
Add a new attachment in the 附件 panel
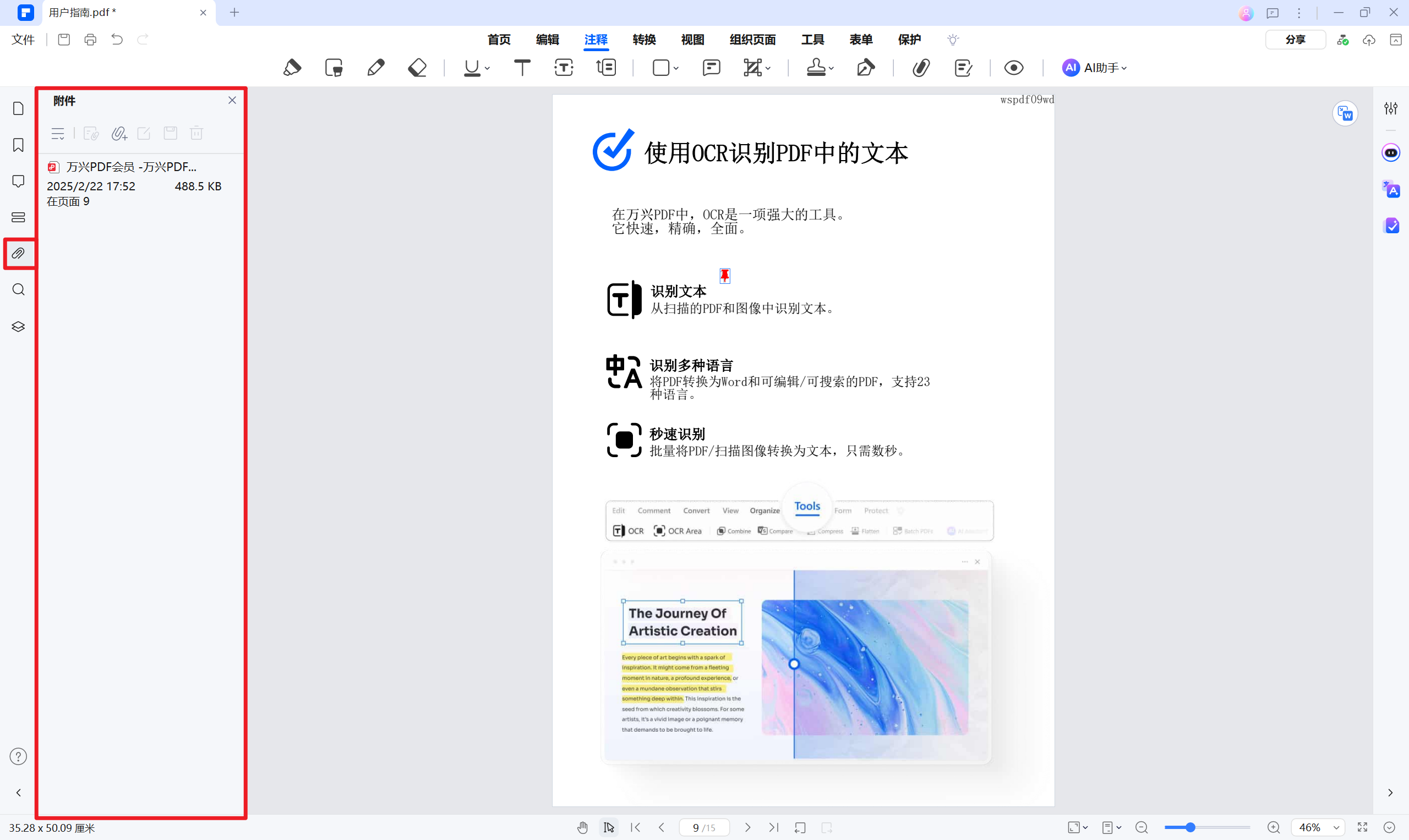[x=119, y=134]
